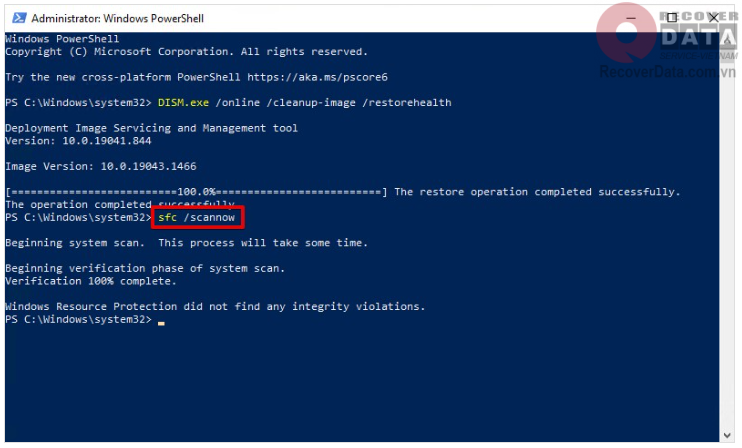The image size is (742, 448).
Task: Click the RecoverData.com.vn watermark text
Action: pyautogui.click(x=668, y=72)
